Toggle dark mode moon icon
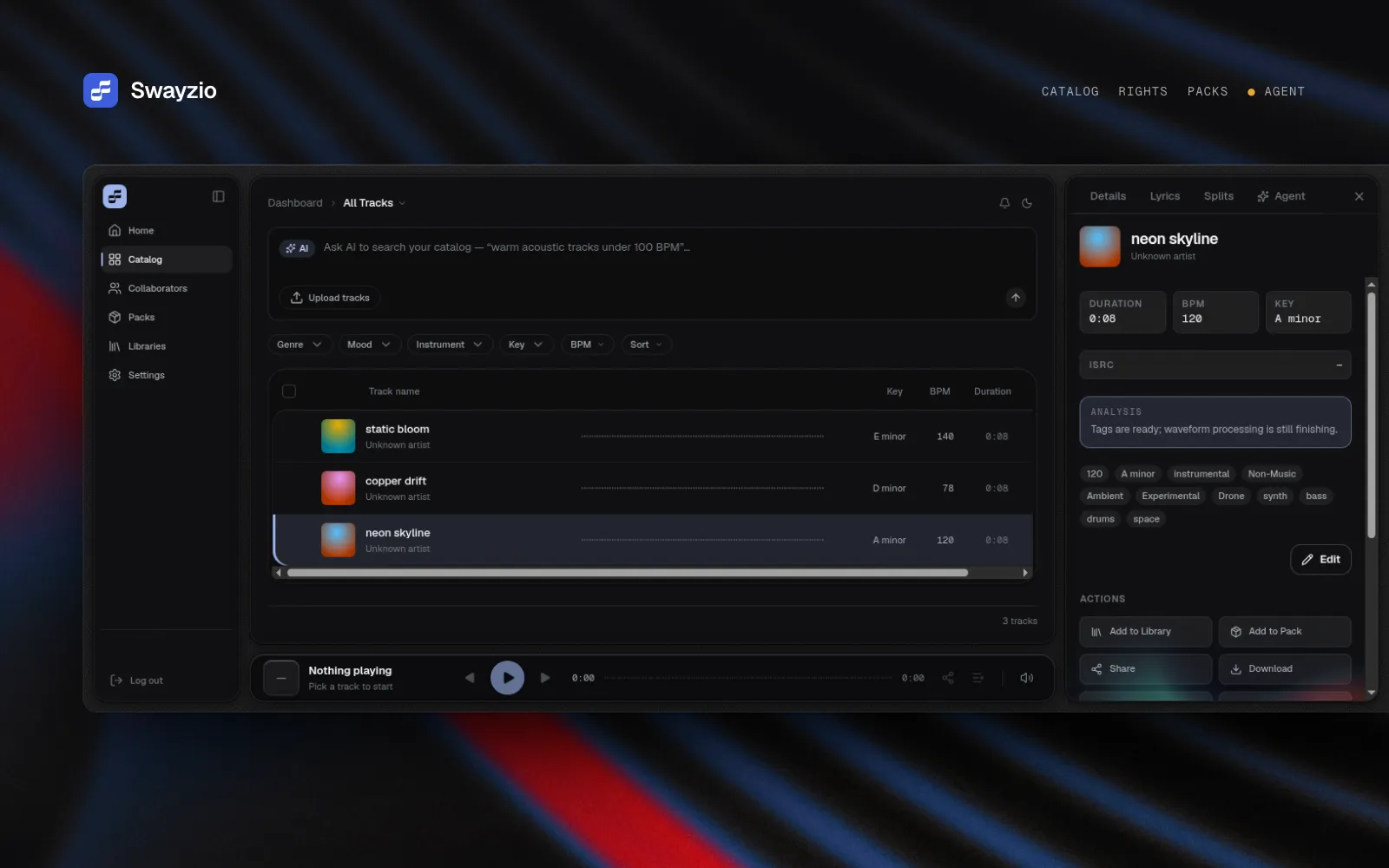Screen dimensions: 1389x868 click(1027, 203)
